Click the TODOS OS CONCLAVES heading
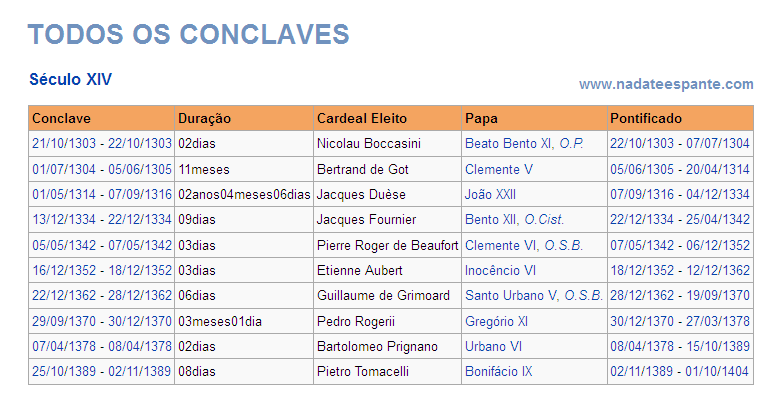778x405 pixels. [189, 34]
